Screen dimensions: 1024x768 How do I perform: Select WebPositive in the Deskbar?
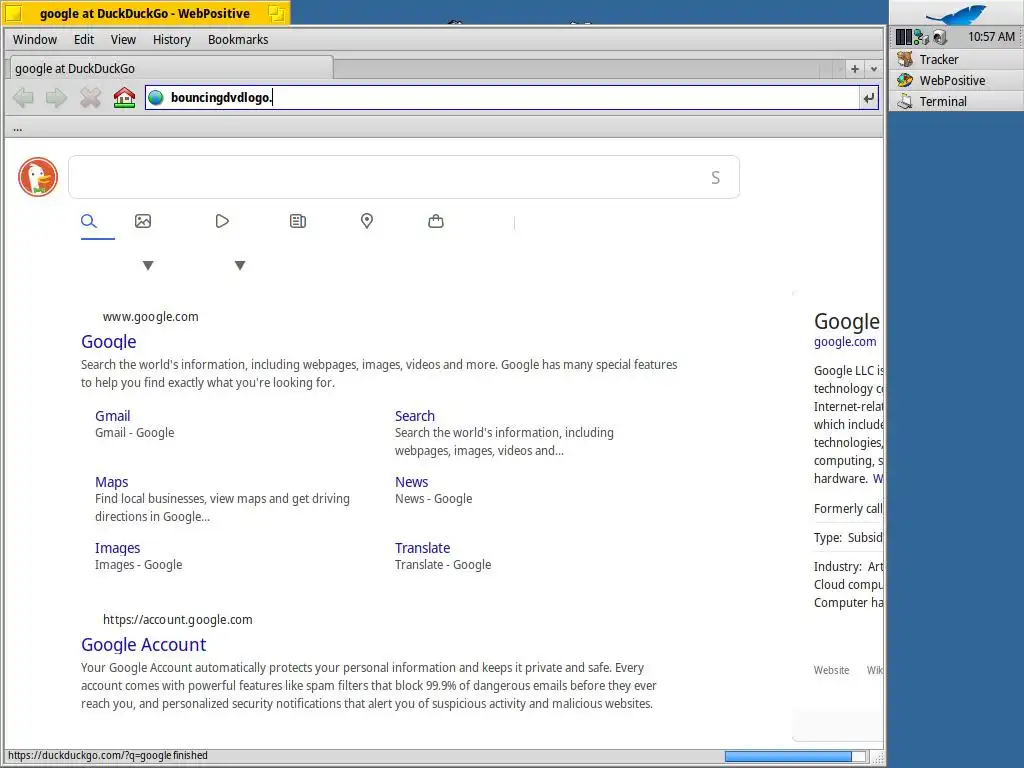tap(956, 80)
